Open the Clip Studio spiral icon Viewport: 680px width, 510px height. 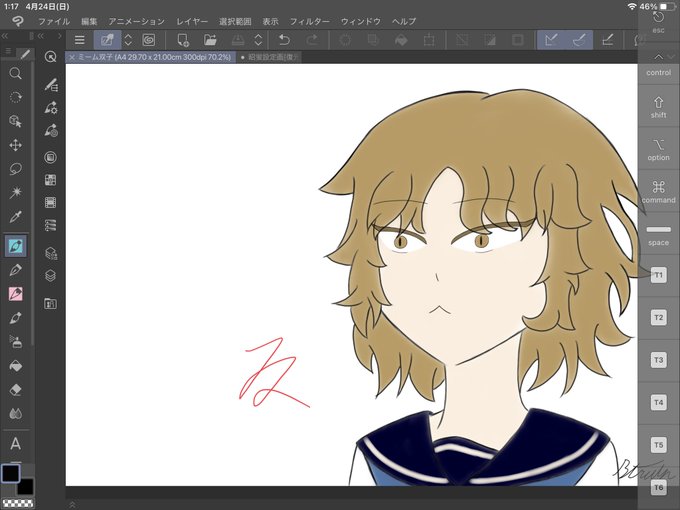coord(149,40)
